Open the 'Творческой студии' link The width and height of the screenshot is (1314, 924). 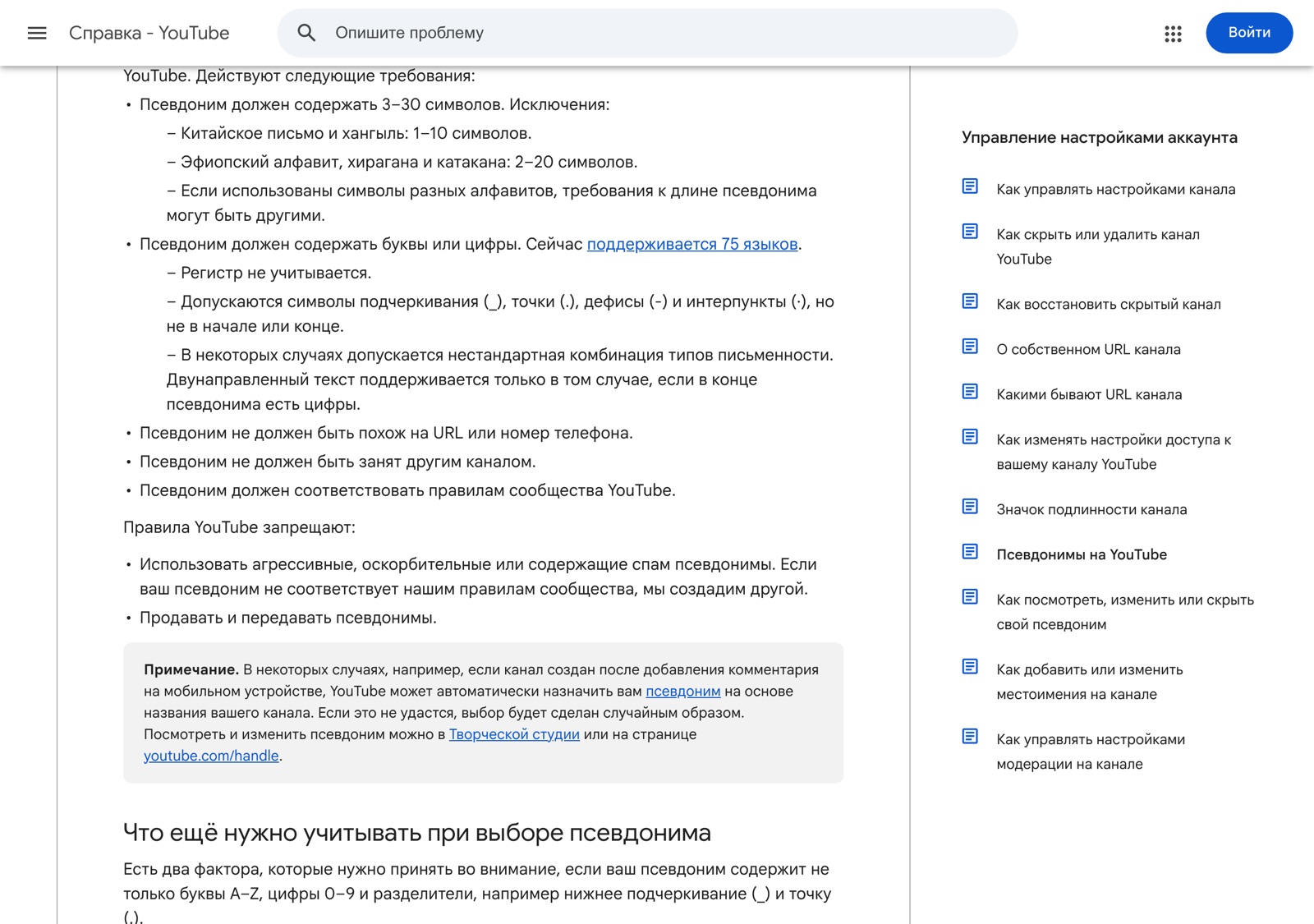[514, 734]
